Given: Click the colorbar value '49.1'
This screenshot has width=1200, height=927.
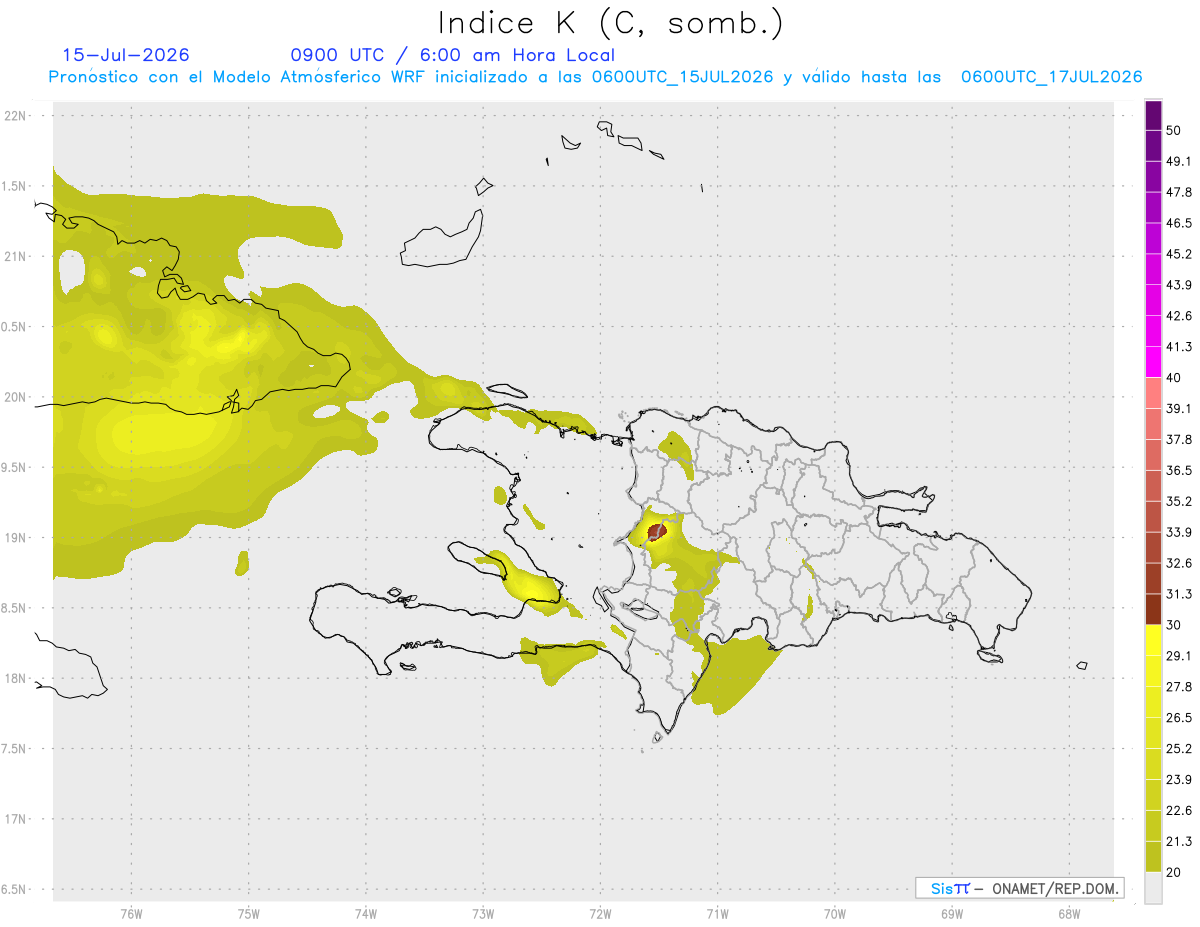Looking at the screenshot, I should click(x=1179, y=162).
